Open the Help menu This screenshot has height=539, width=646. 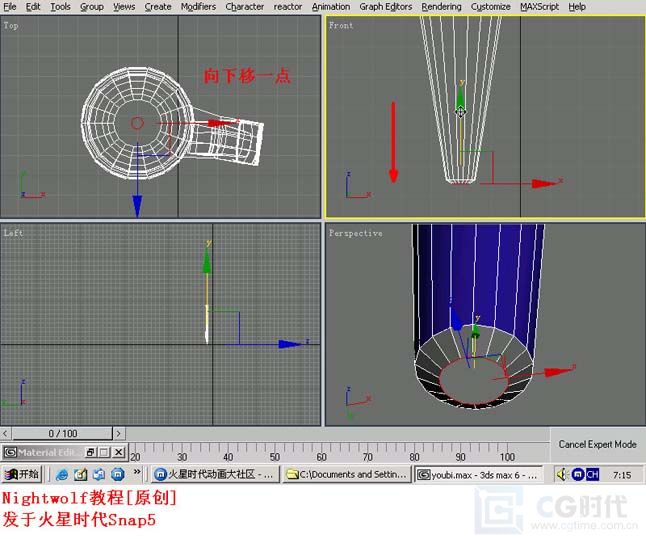point(577,7)
